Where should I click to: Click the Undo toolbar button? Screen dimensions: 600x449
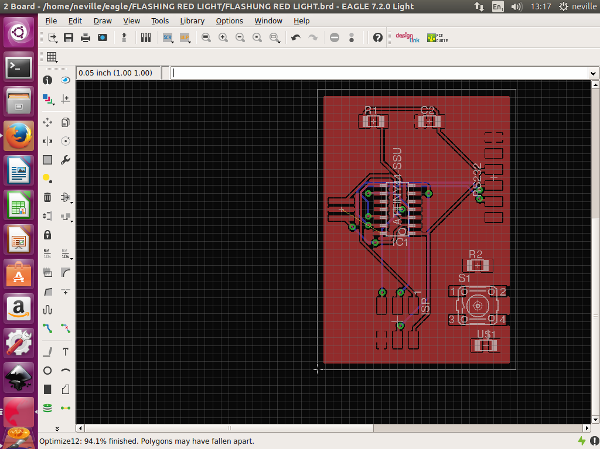pyautogui.click(x=295, y=38)
